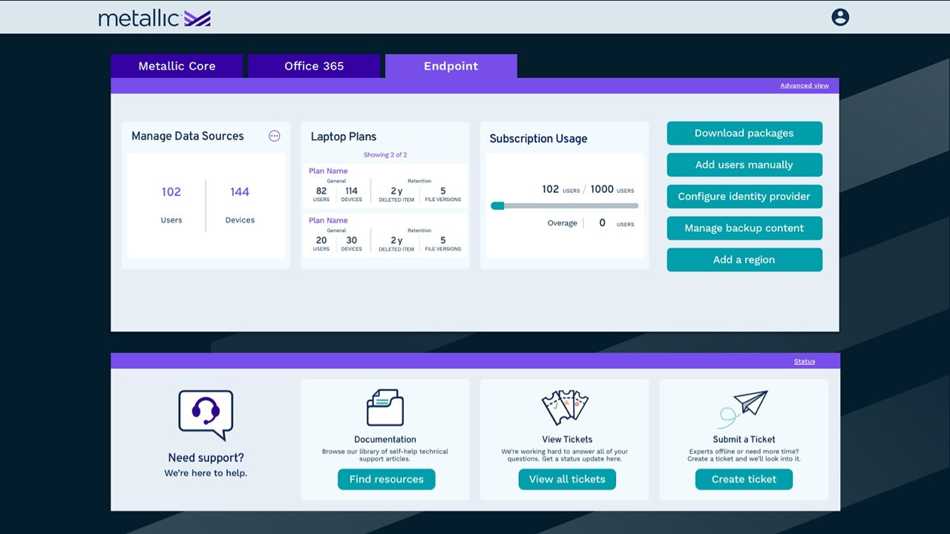950x534 pixels.
Task: Click the Documentation folder icon
Action: point(385,407)
